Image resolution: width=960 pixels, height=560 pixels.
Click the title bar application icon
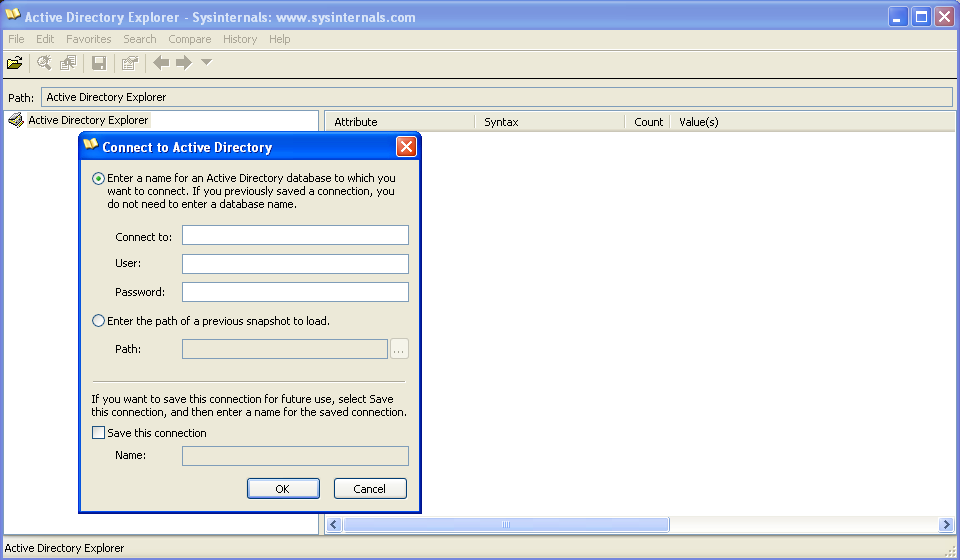(13, 15)
